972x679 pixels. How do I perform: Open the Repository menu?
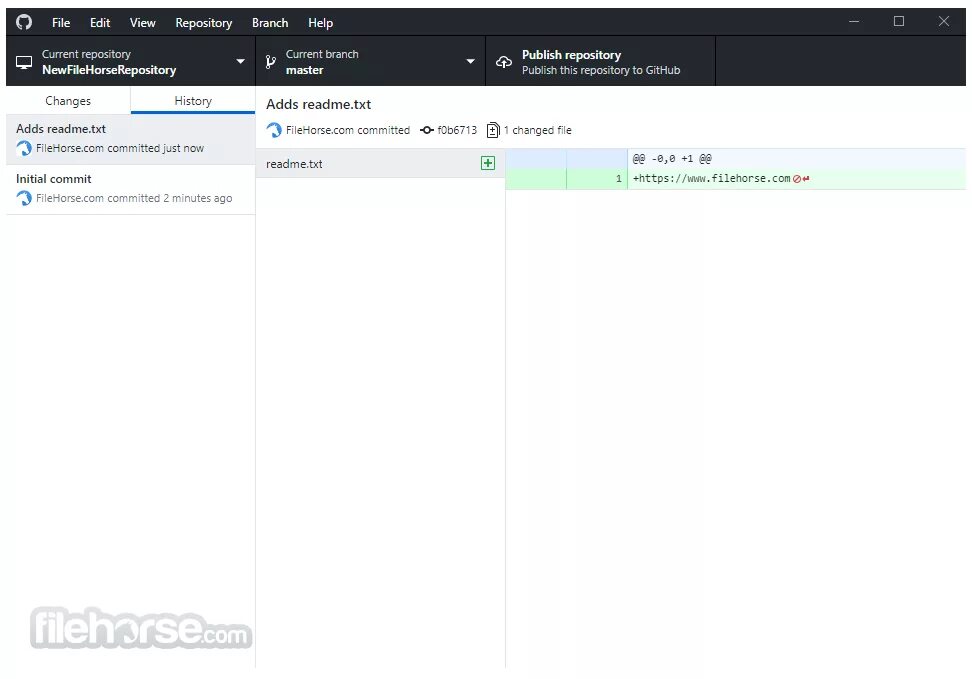pyautogui.click(x=203, y=23)
